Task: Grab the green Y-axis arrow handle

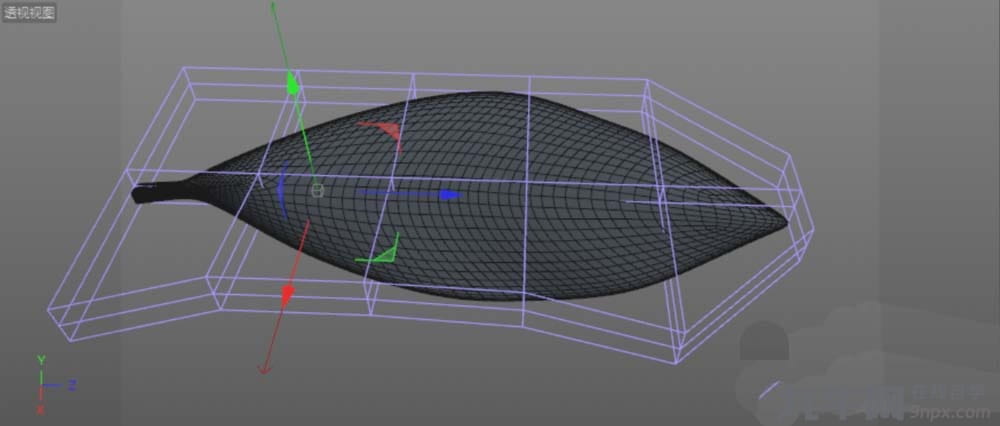Action: click(x=293, y=84)
